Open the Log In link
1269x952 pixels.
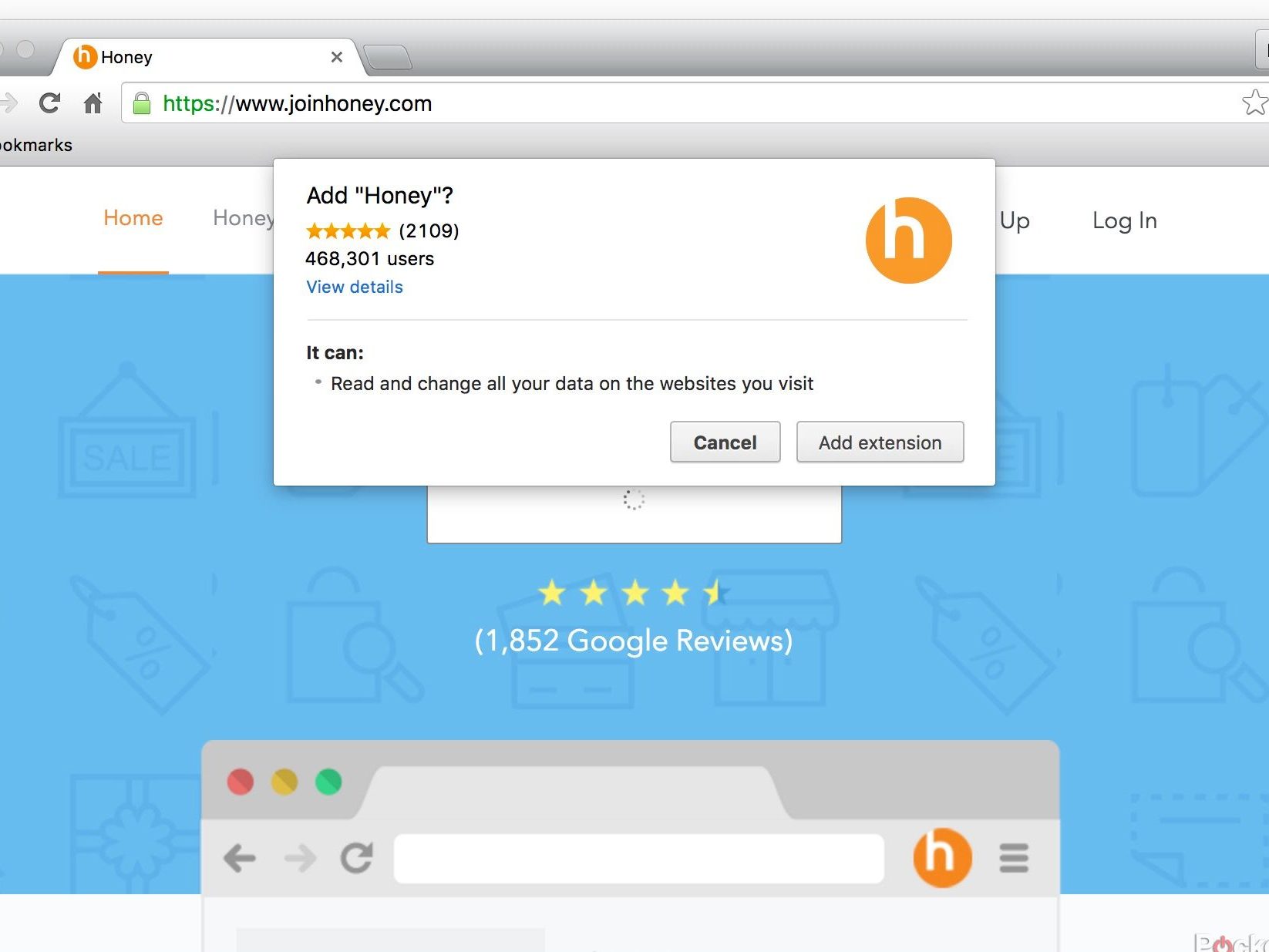click(x=1125, y=220)
